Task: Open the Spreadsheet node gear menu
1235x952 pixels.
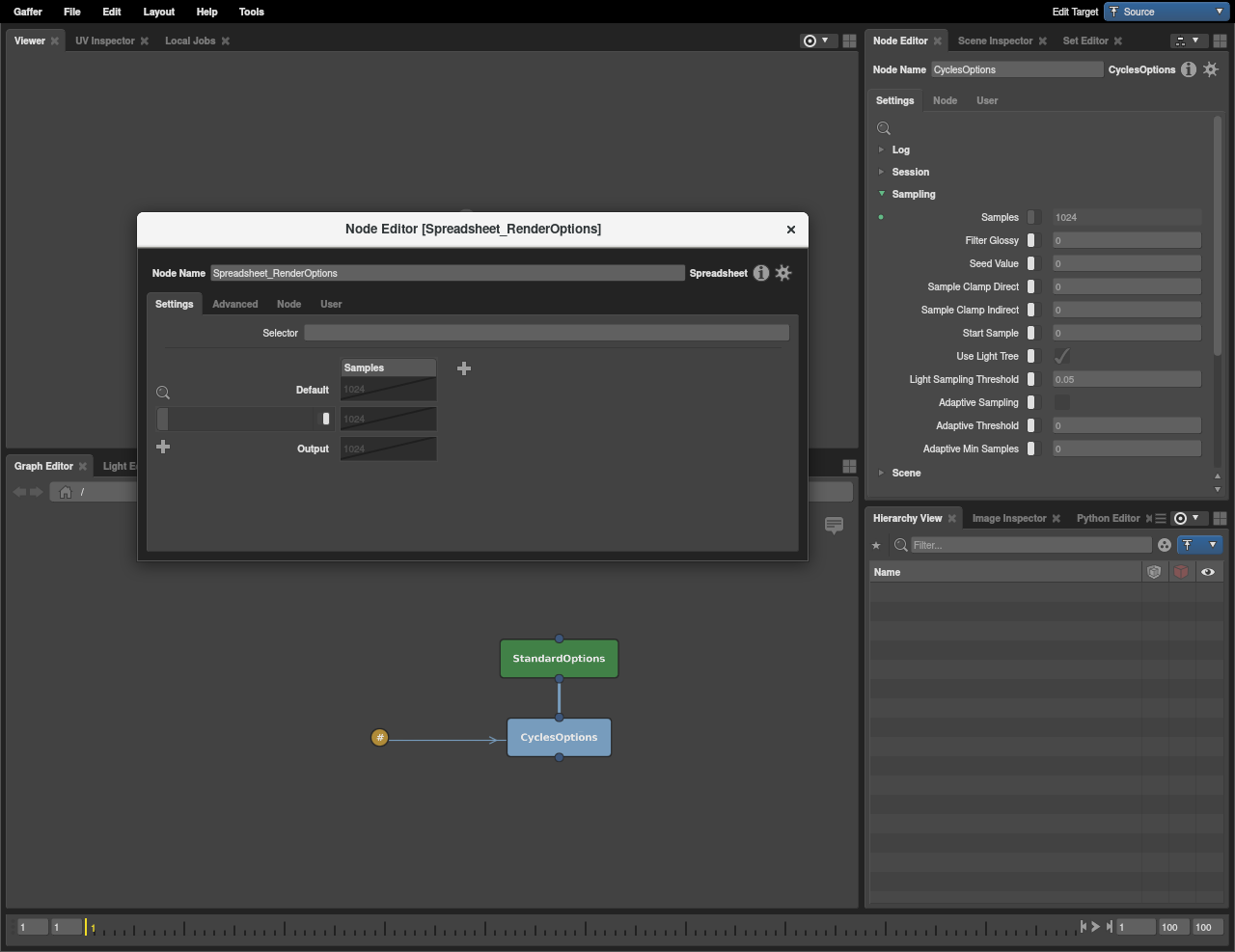Action: click(783, 273)
